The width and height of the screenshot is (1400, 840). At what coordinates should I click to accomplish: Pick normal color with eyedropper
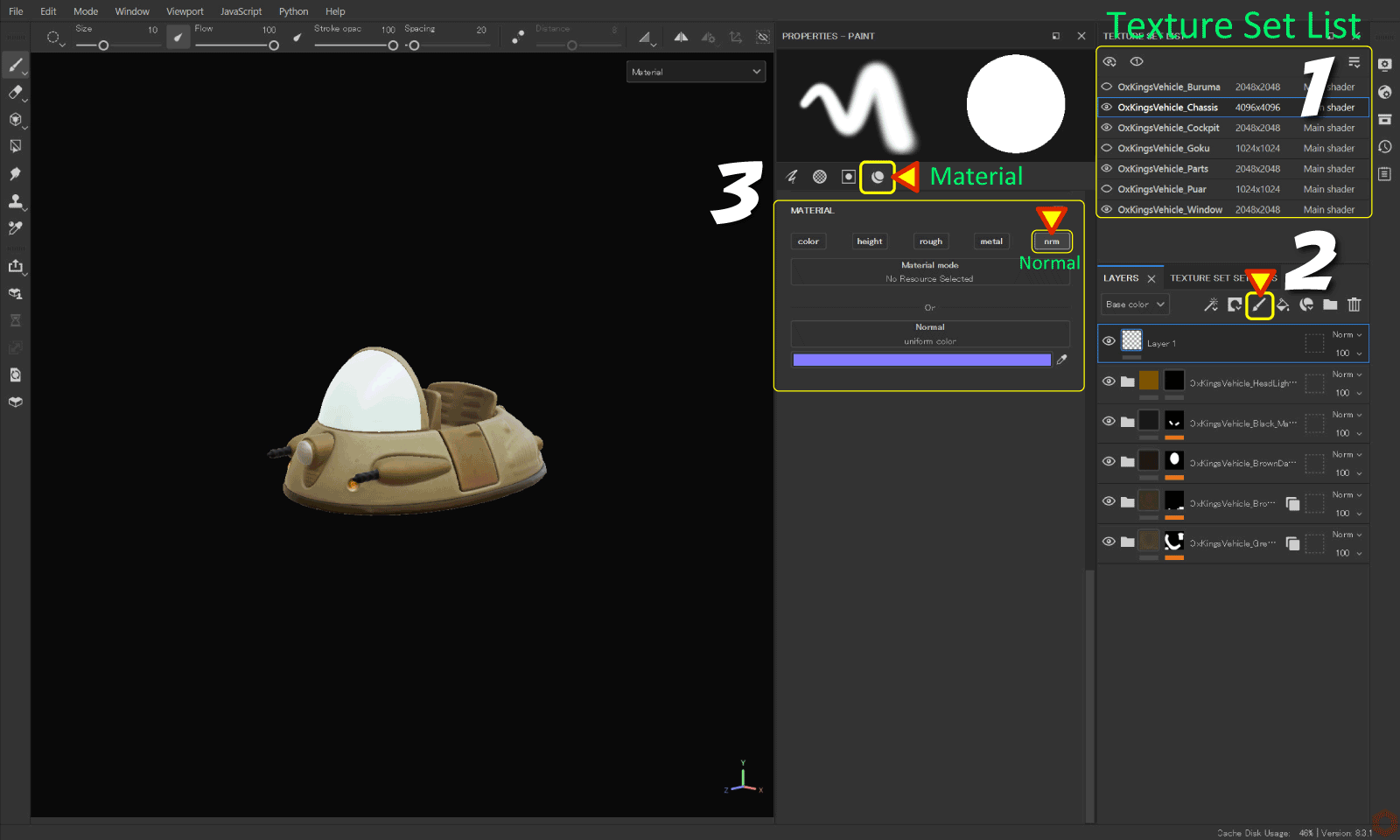coord(1062,360)
